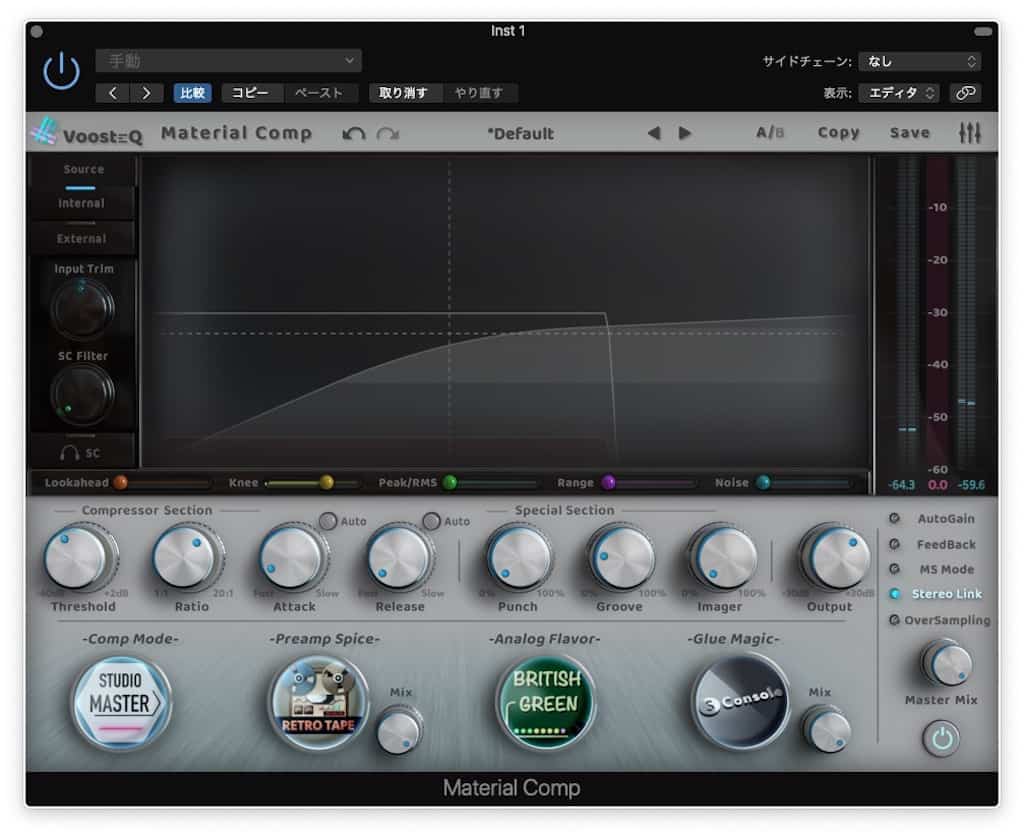Toggle Stereo Link off
1024x836 pixels.
click(894, 594)
